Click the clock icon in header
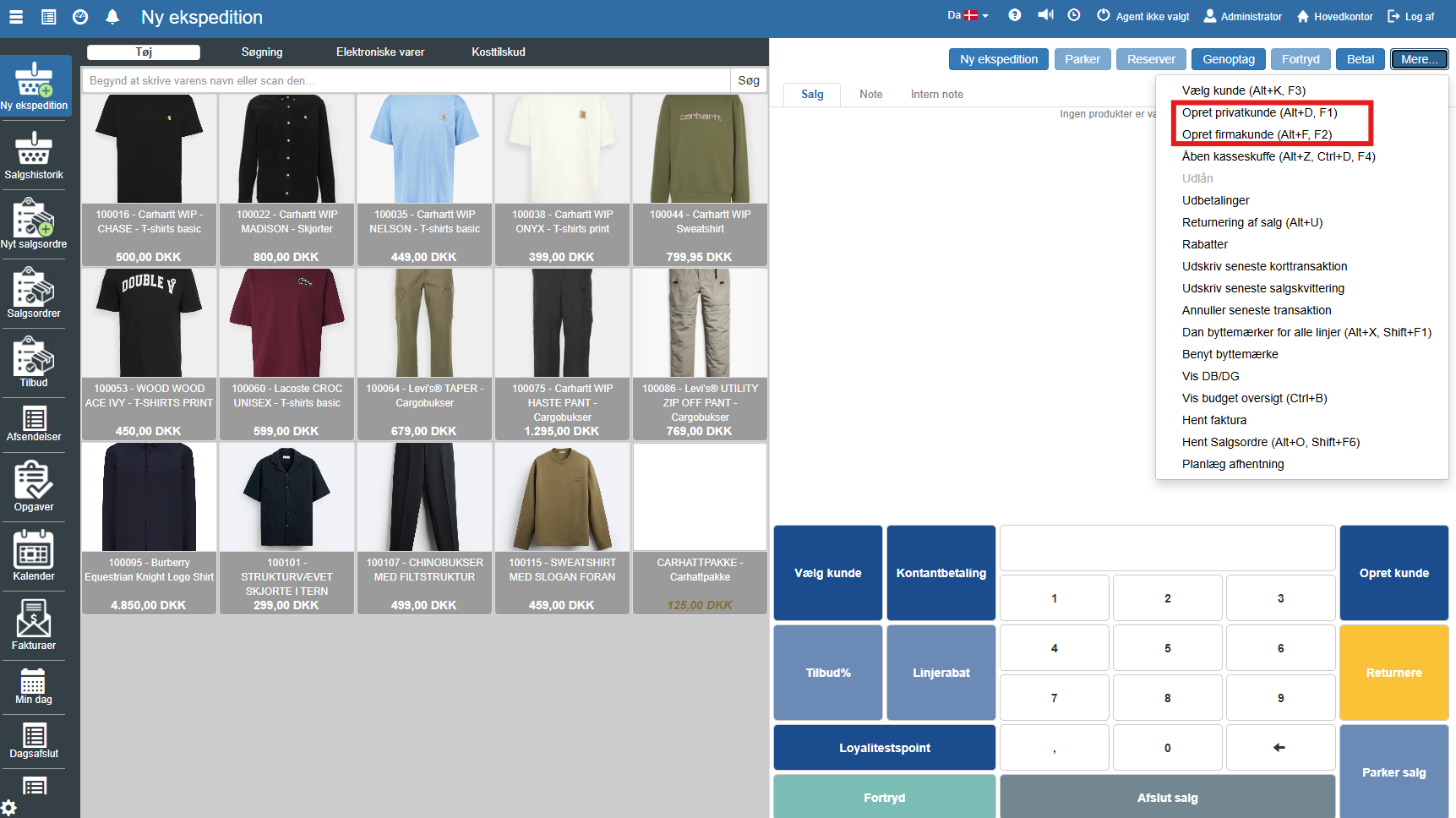The height and width of the screenshot is (818, 1456). [x=1074, y=15]
